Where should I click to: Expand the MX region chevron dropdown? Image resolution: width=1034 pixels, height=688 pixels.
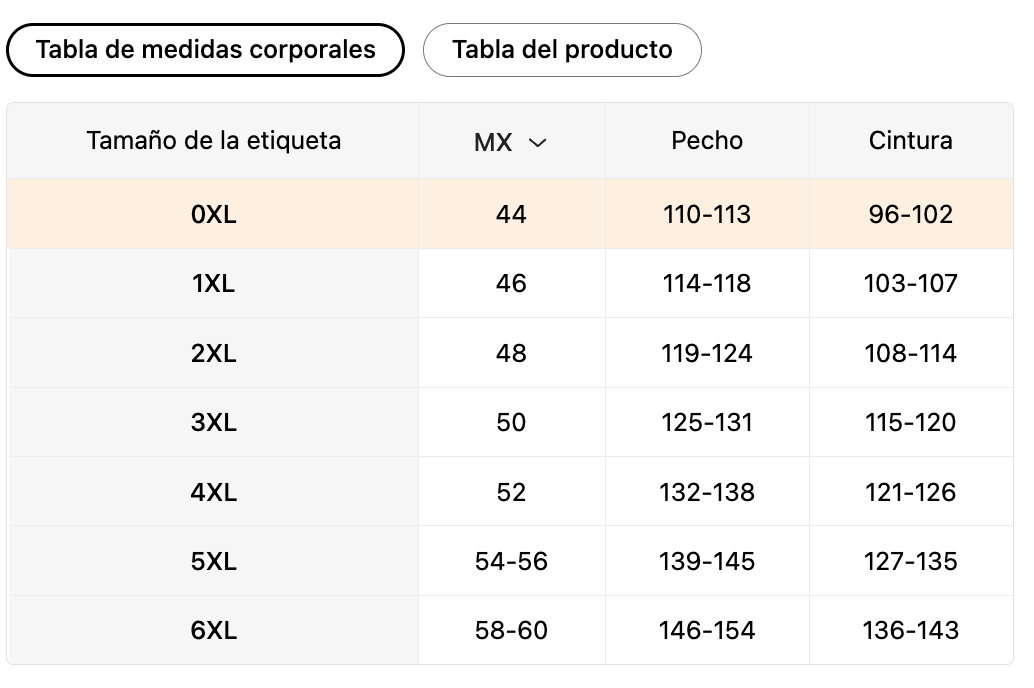[x=538, y=142]
